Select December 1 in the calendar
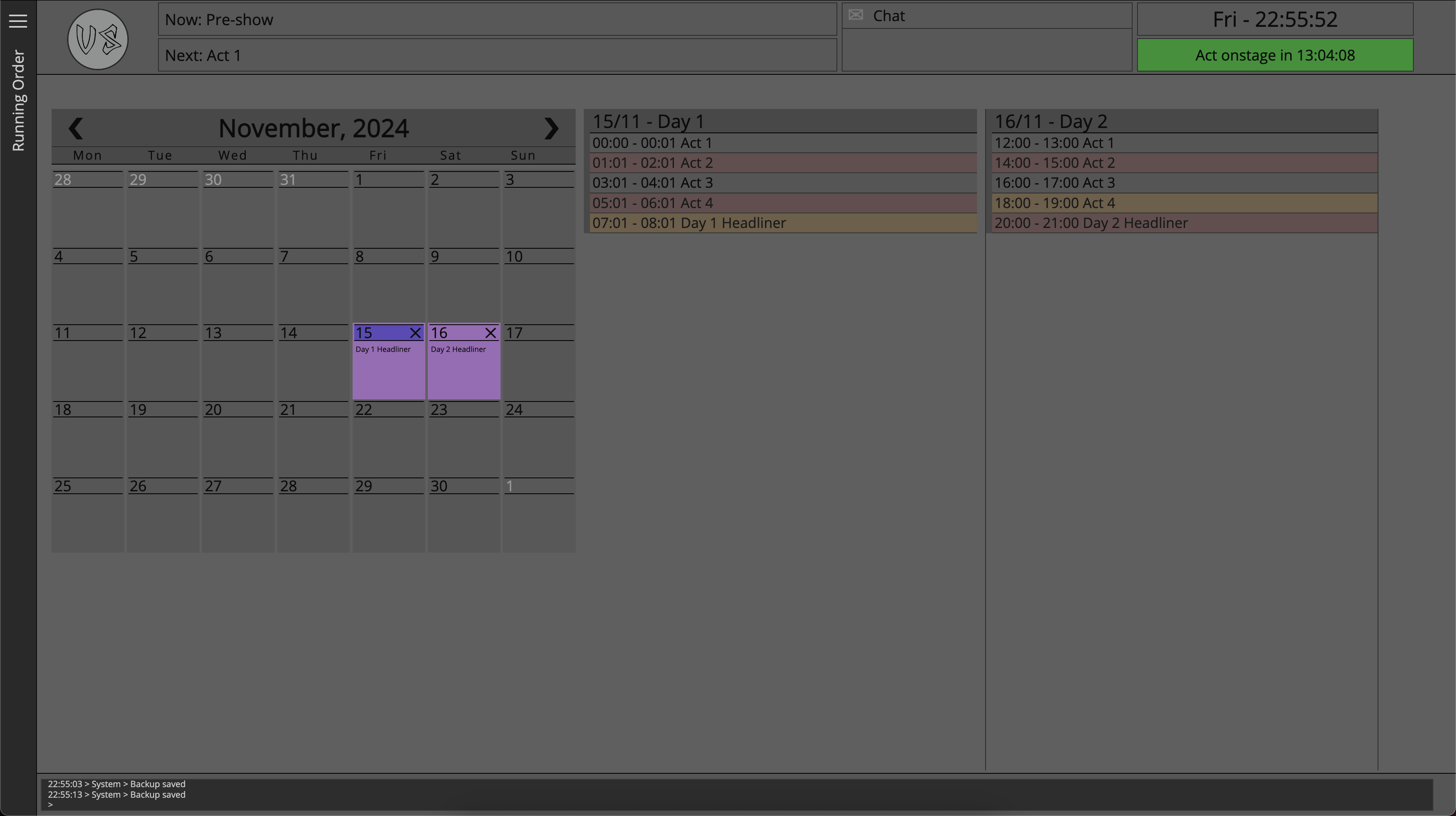1456x816 pixels. (539, 514)
